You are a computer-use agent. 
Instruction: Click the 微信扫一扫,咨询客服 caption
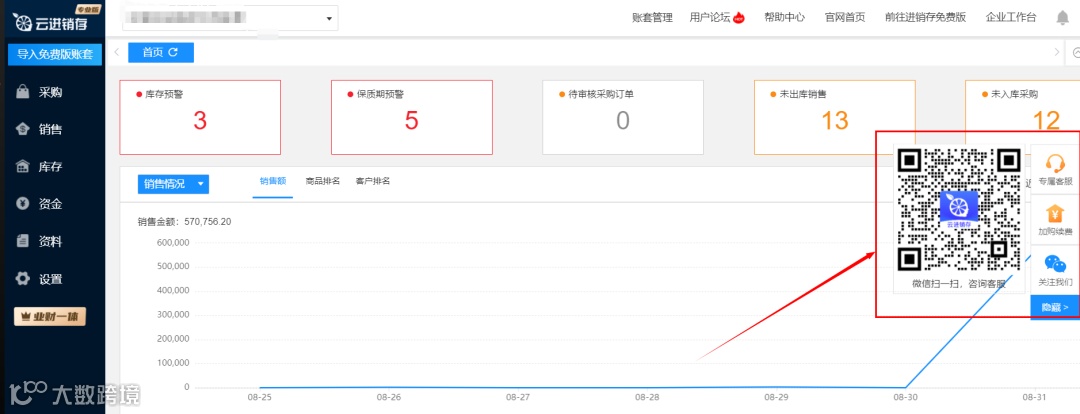point(959,283)
